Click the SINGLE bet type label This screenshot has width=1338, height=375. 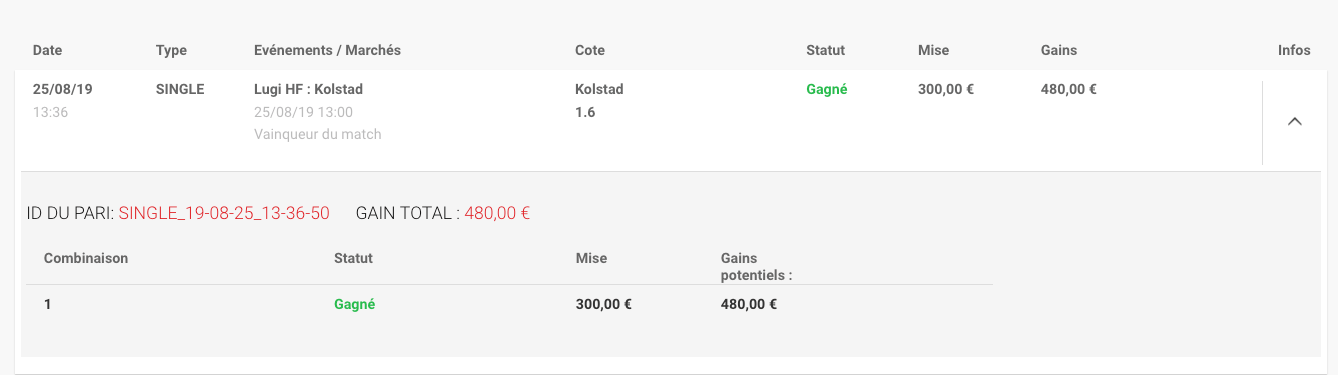(x=180, y=89)
